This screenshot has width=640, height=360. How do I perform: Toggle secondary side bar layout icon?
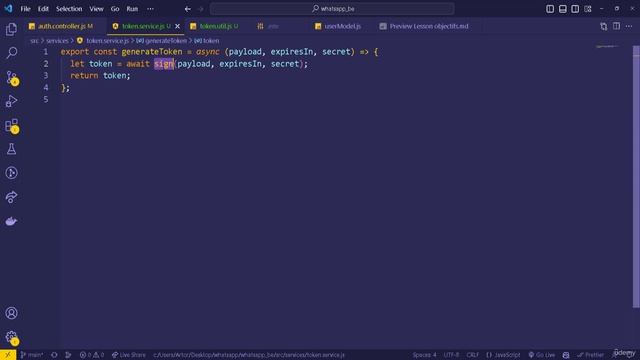[575, 9]
